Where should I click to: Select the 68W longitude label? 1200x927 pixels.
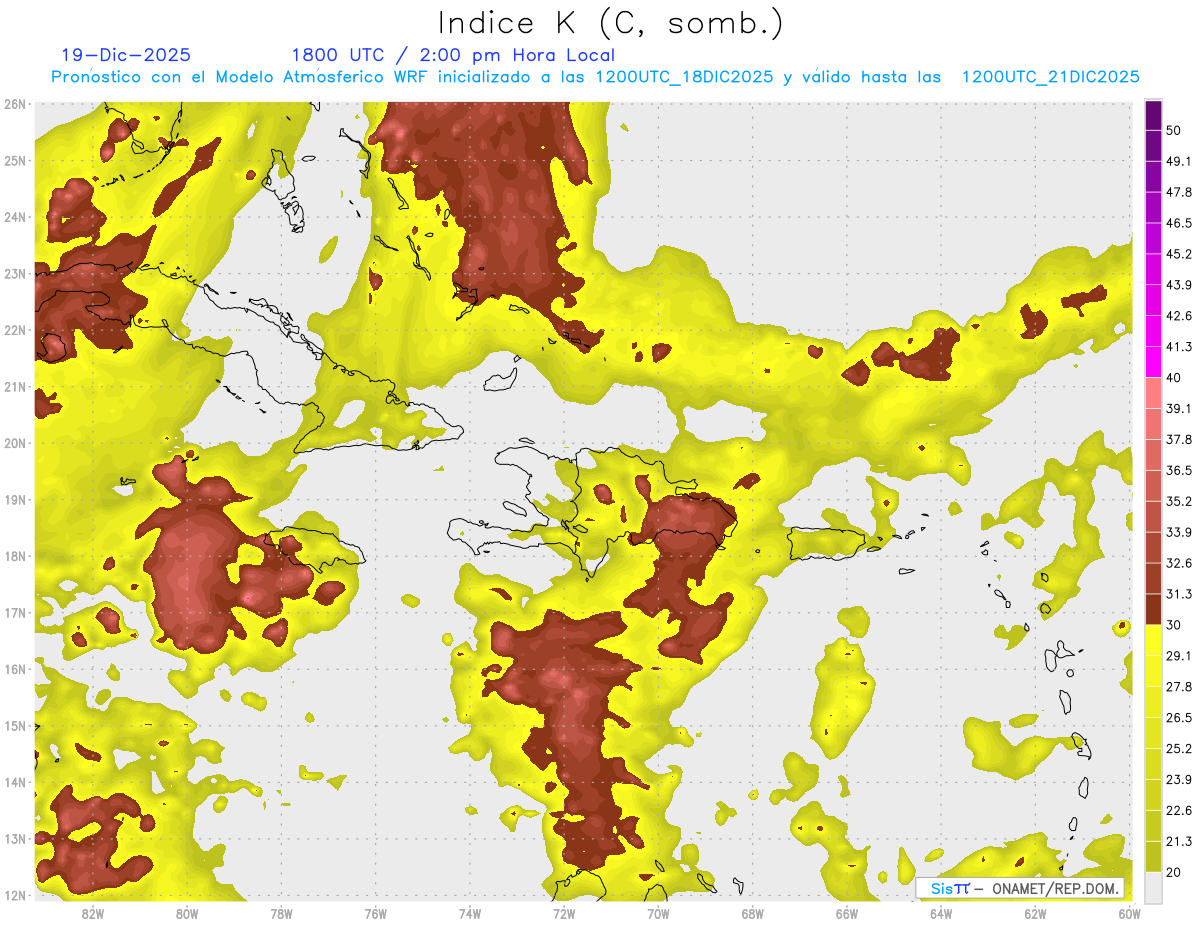click(x=752, y=913)
